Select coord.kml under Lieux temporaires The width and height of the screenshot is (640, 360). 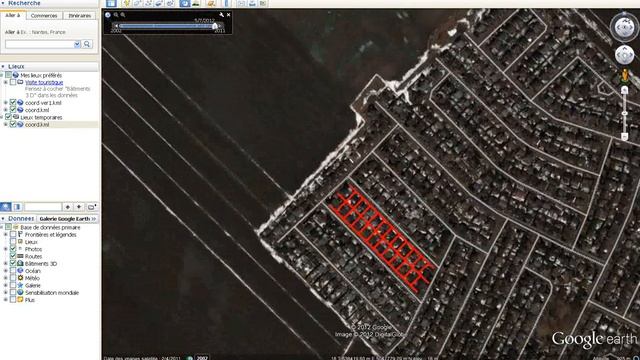pos(37,124)
